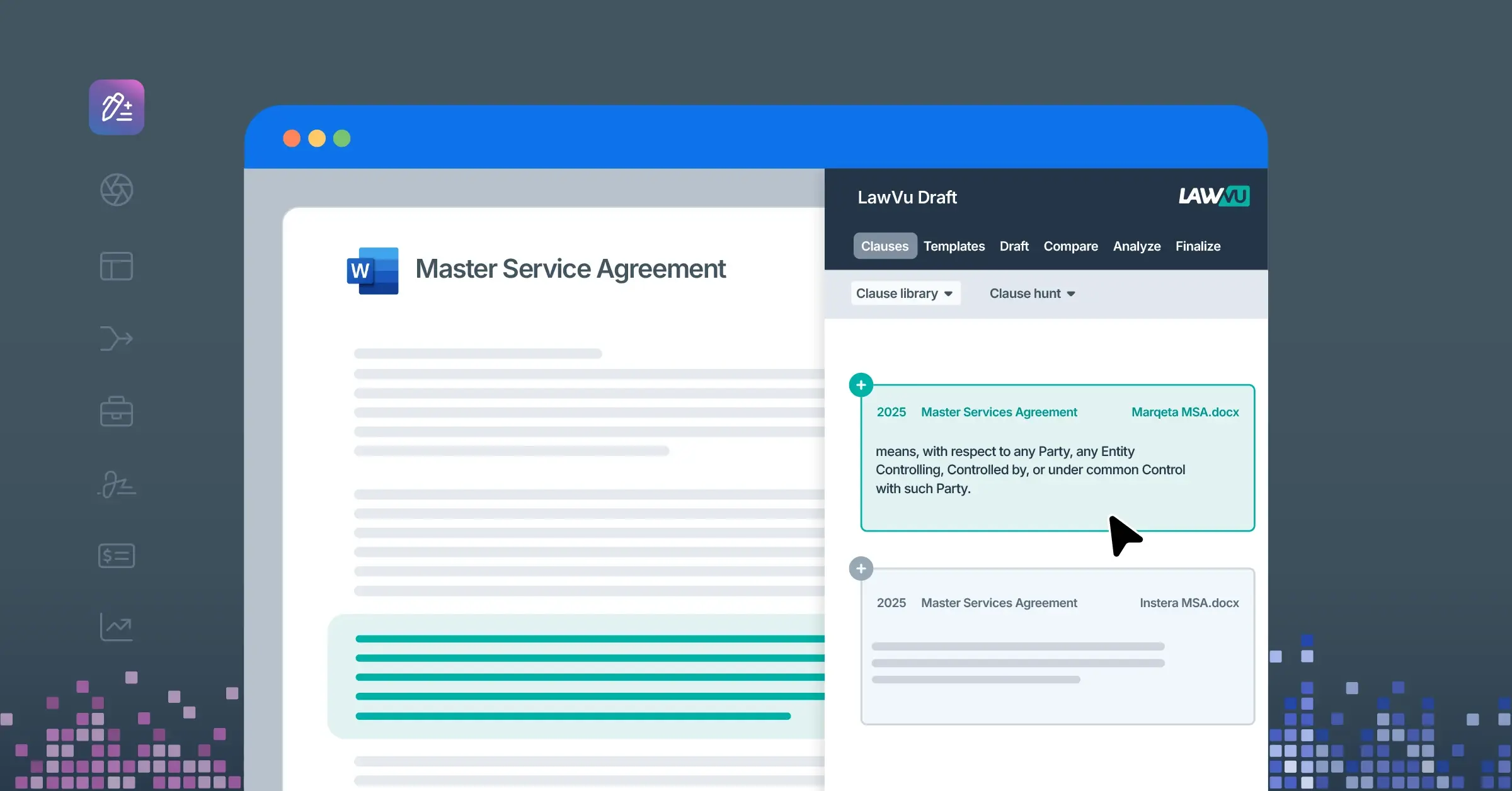The height and width of the screenshot is (791, 1512).
Task: Select the 2025 Master Services Agreement clause card
Action: click(1057, 646)
